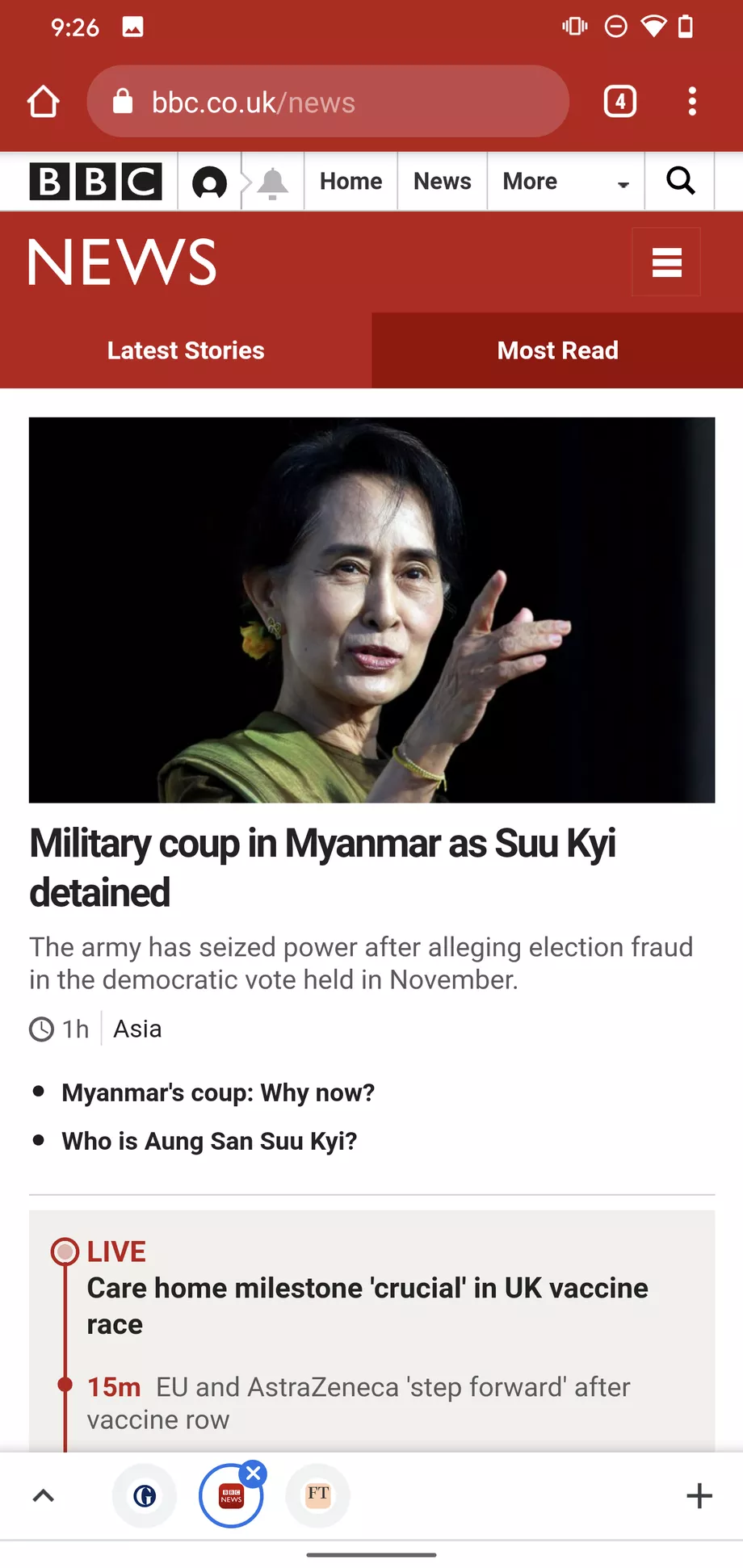Expand the tab group strip chevron
This screenshot has height=1568, width=743.
click(44, 1495)
